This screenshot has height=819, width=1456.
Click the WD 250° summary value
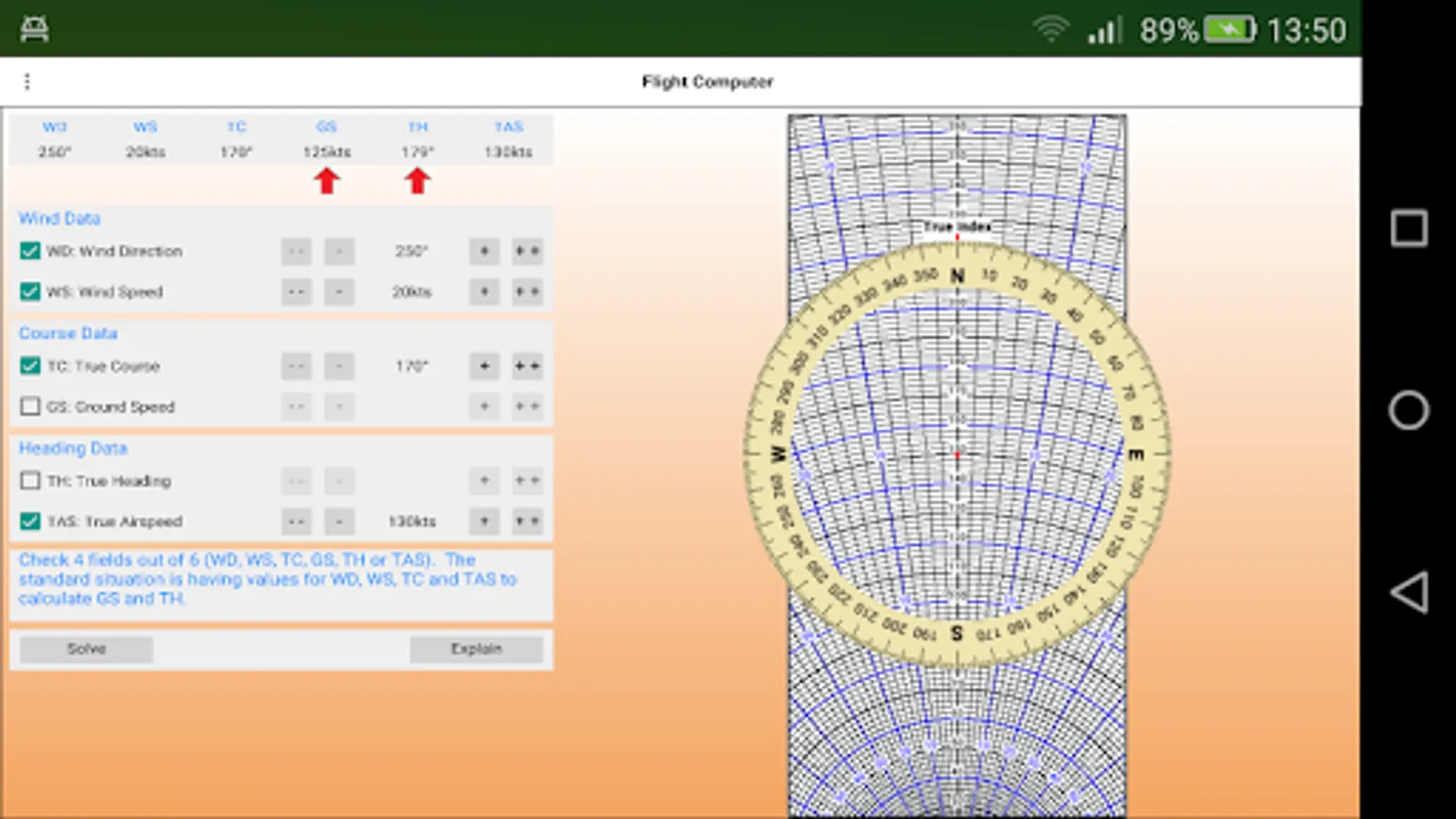tap(55, 151)
